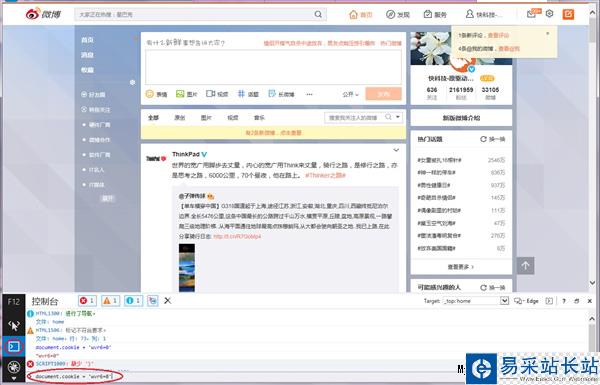Open the long-post (长微博) icon
This screenshot has width=600, height=385.
[x=272, y=94]
